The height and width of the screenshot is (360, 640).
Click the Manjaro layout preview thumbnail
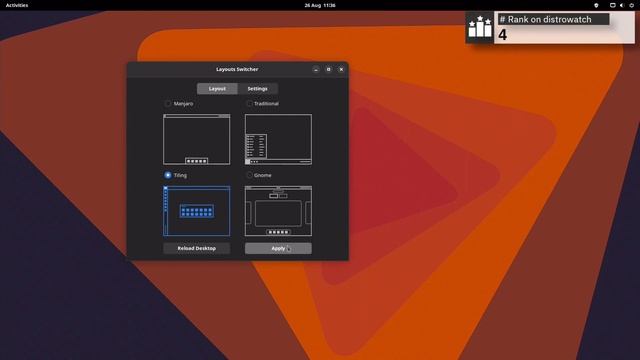pos(197,140)
